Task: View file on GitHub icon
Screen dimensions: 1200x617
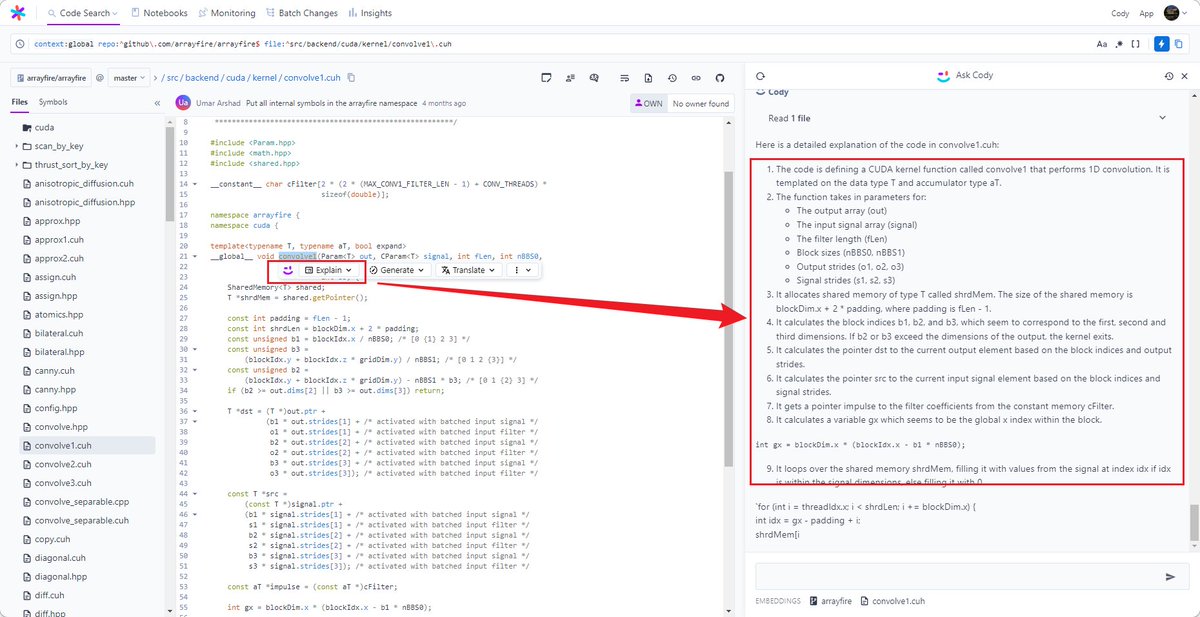Action: [x=719, y=77]
